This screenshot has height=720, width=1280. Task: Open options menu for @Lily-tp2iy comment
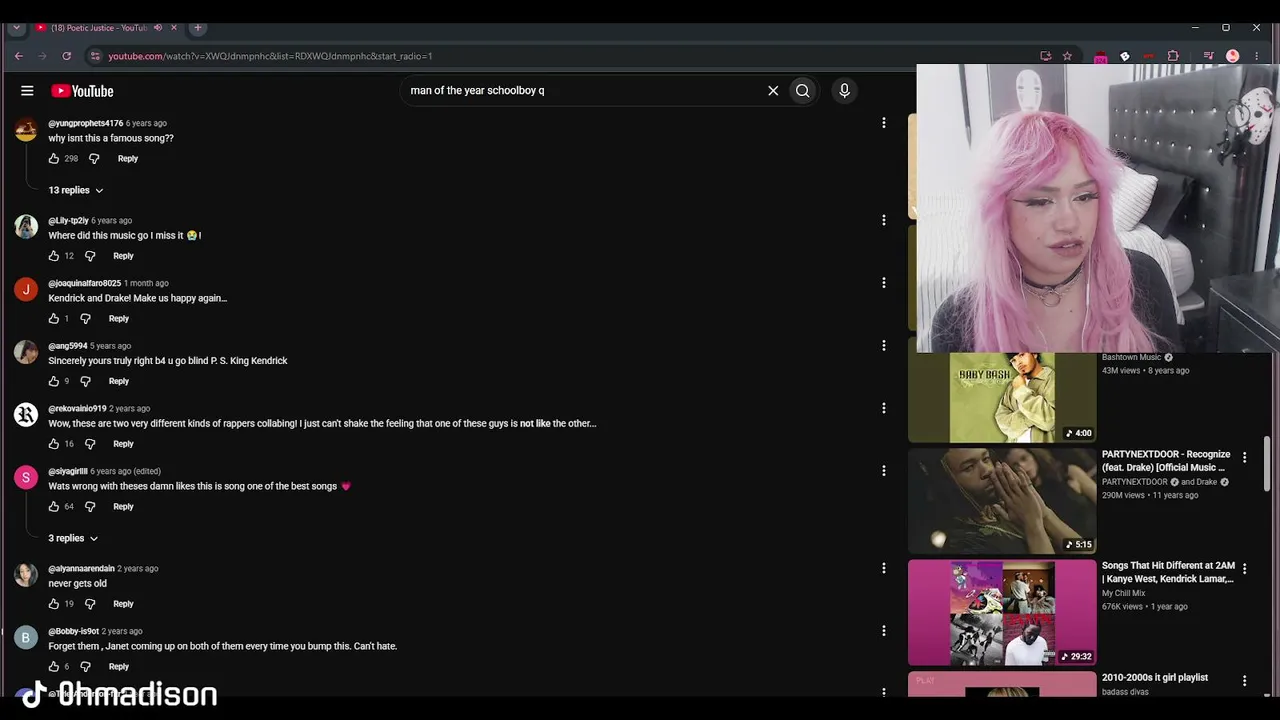pos(883,220)
